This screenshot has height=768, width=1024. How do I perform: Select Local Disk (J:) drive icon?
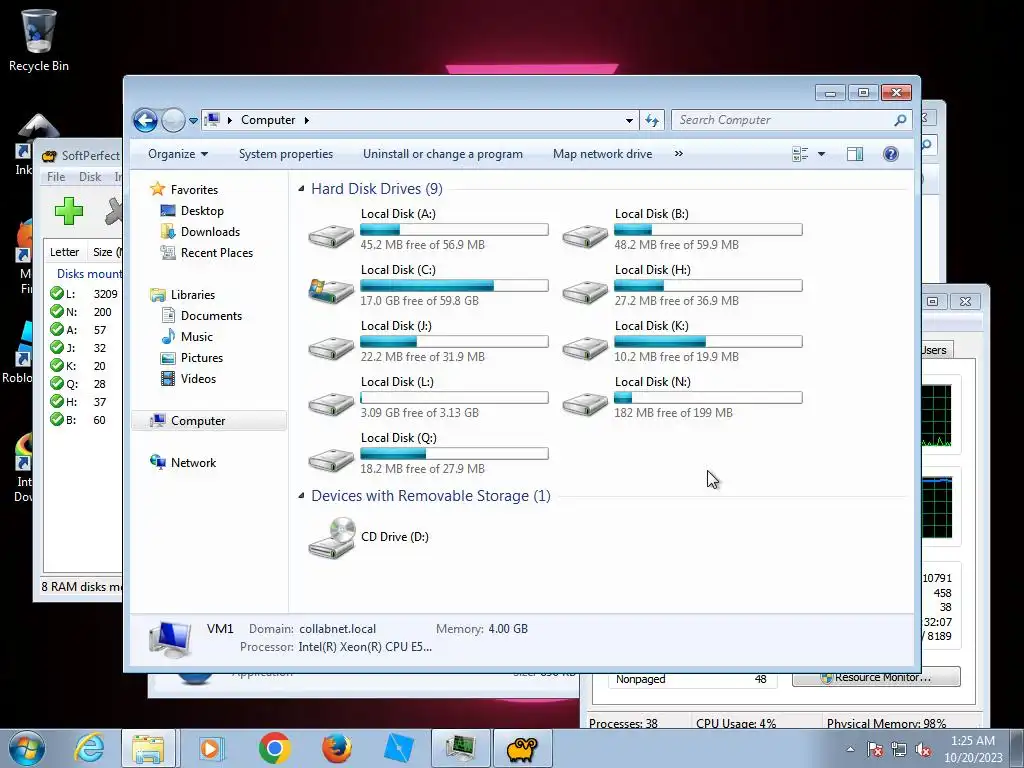(x=331, y=347)
